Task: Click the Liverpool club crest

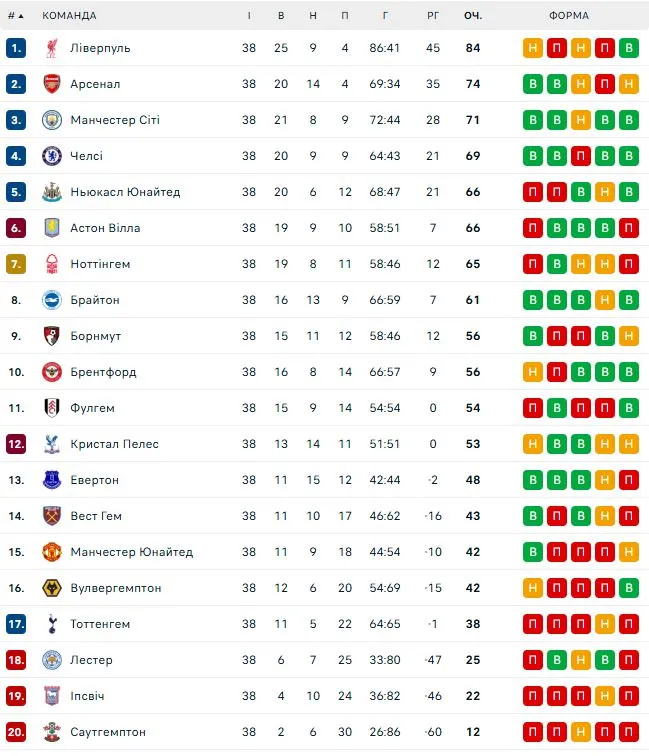Action: point(52,48)
